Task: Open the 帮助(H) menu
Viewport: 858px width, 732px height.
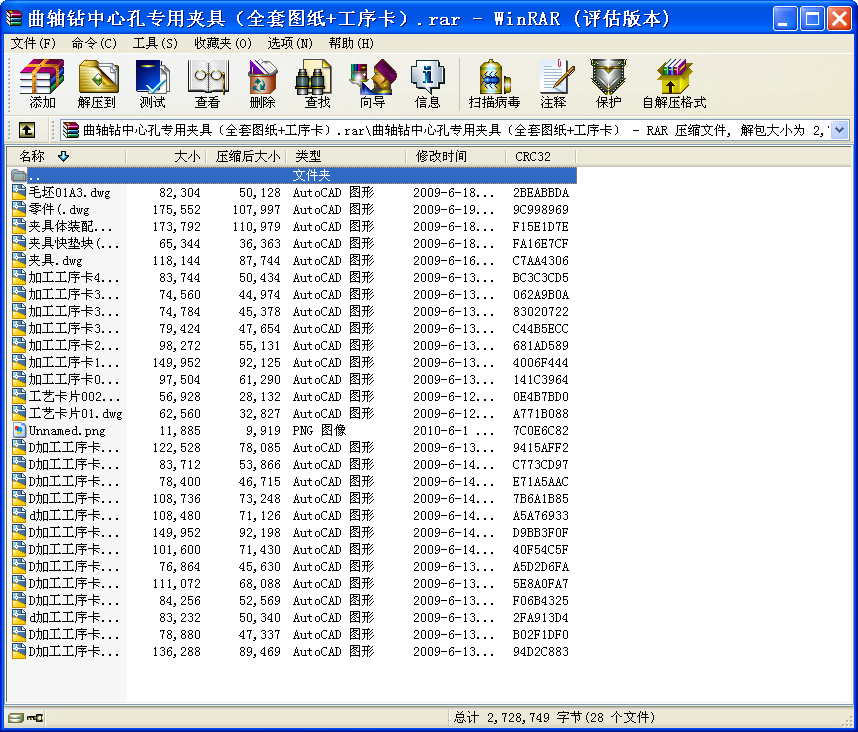Action: [x=351, y=43]
